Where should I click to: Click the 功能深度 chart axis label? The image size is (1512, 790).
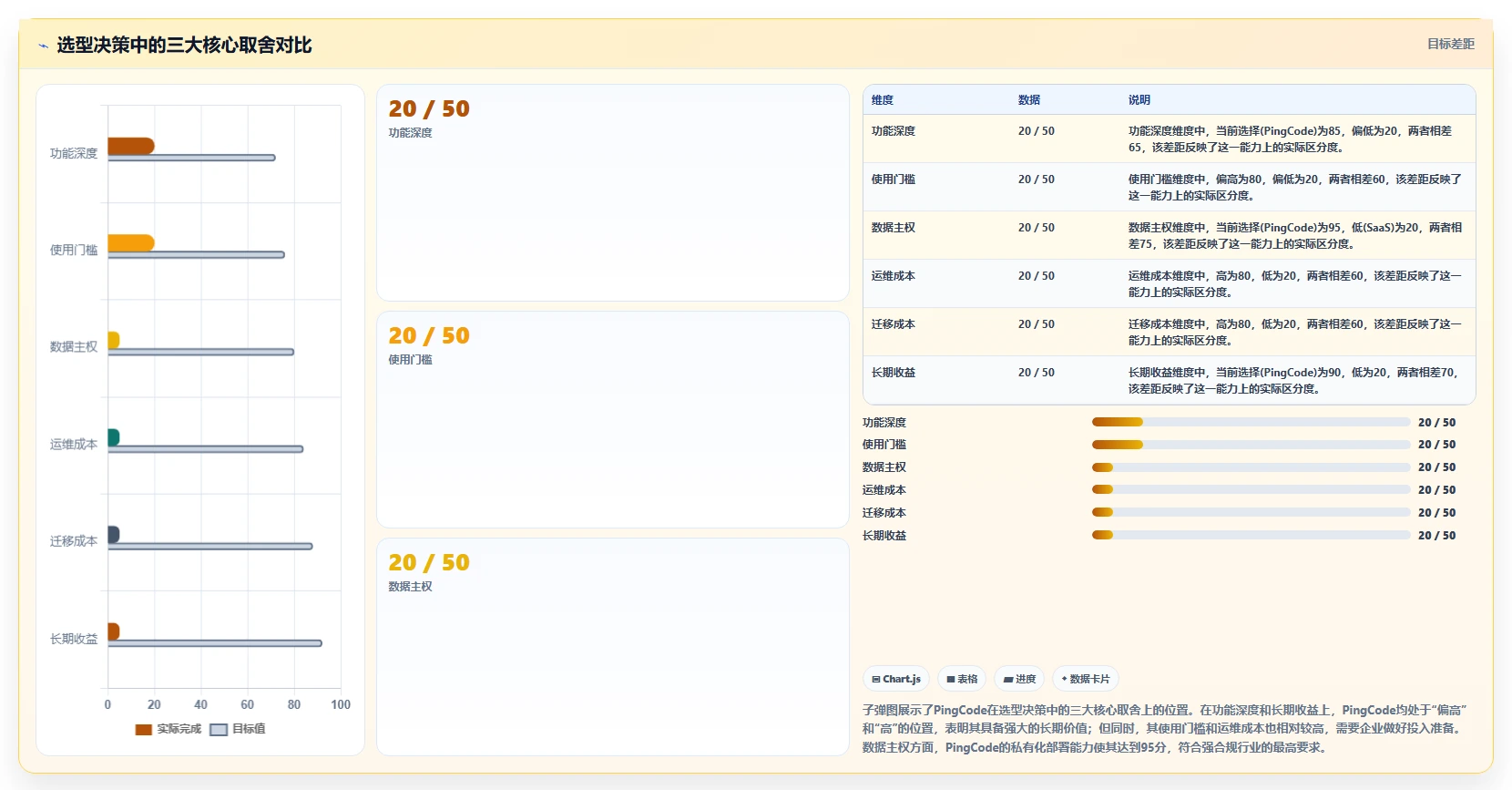click(74, 153)
